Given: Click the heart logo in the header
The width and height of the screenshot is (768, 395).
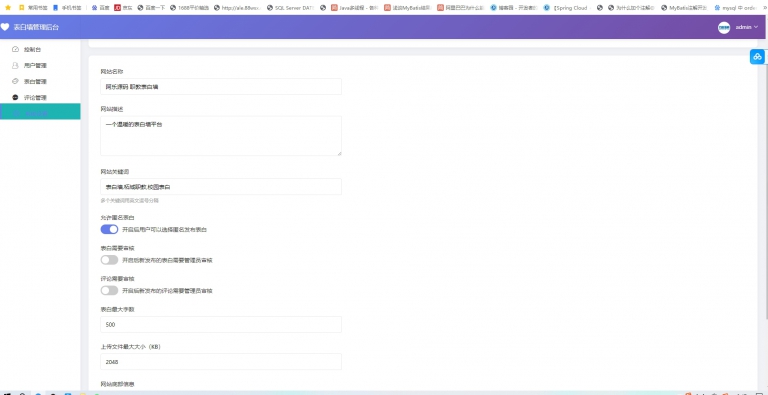Looking at the screenshot, I should click(x=5, y=27).
